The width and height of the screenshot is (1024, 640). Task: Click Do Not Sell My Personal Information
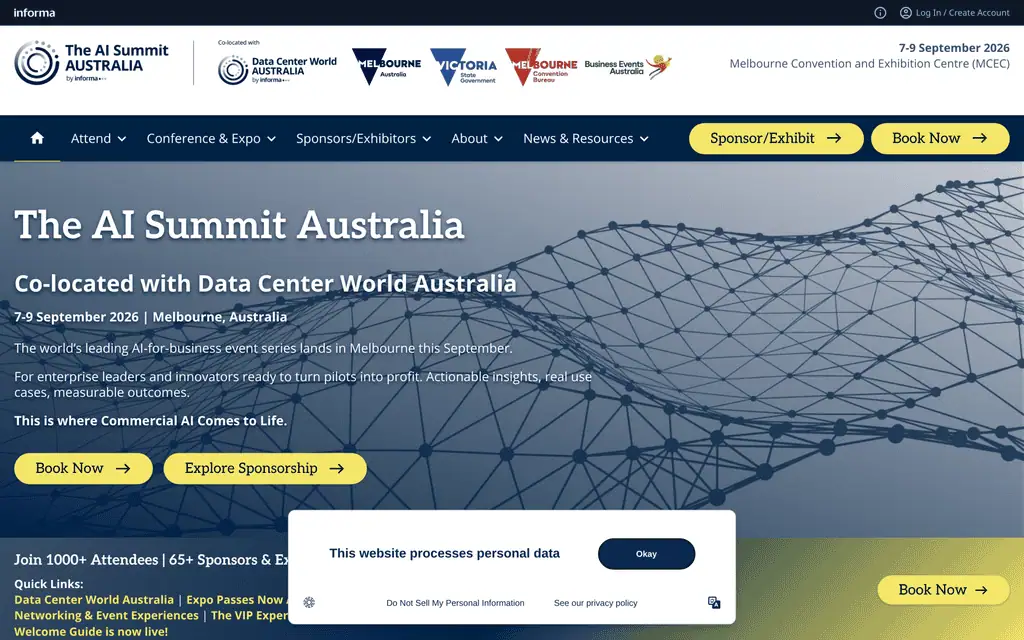455,603
